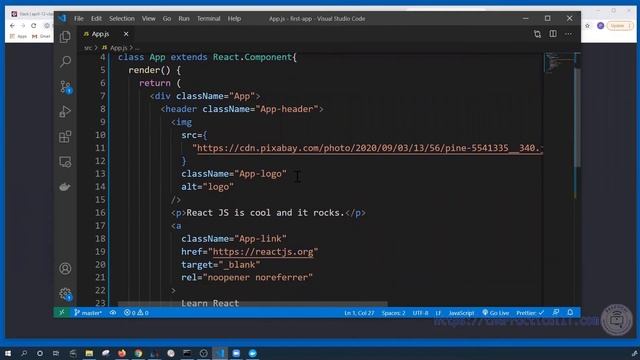This screenshot has height=360, width=640.
Task: Open the Help menu
Action: point(234,19)
